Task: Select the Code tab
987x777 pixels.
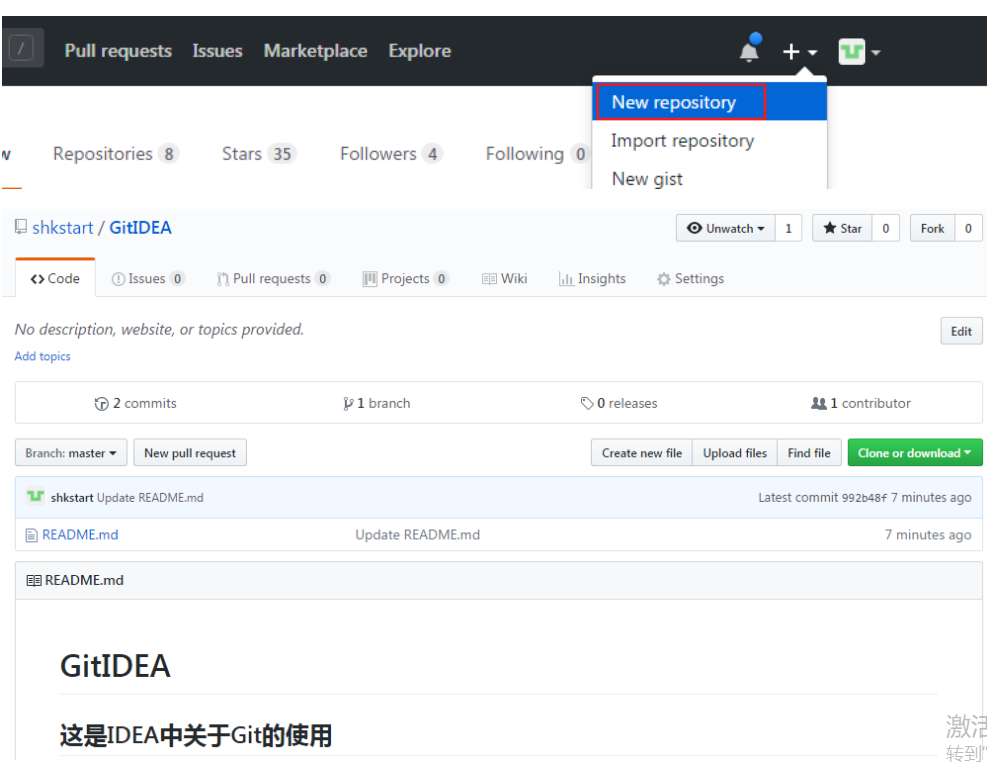Action: (55, 278)
